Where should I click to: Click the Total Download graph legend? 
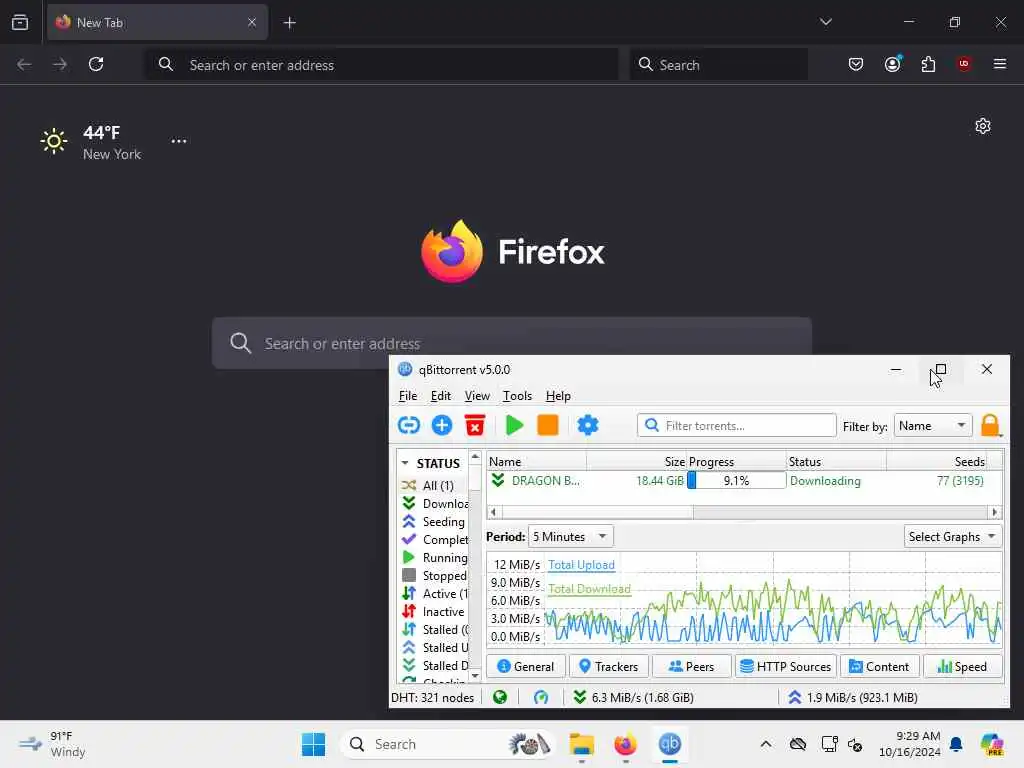[x=589, y=589]
